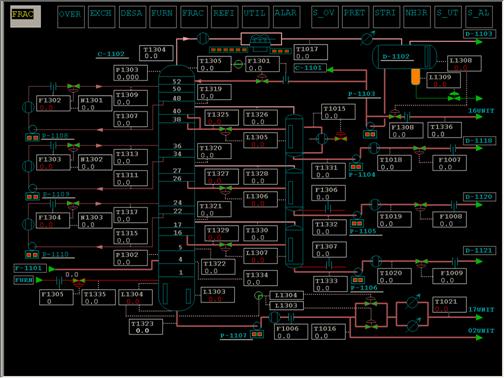The height and width of the screenshot is (378, 504).
Task: Click the F-1101 feed source button
Action: [30, 268]
